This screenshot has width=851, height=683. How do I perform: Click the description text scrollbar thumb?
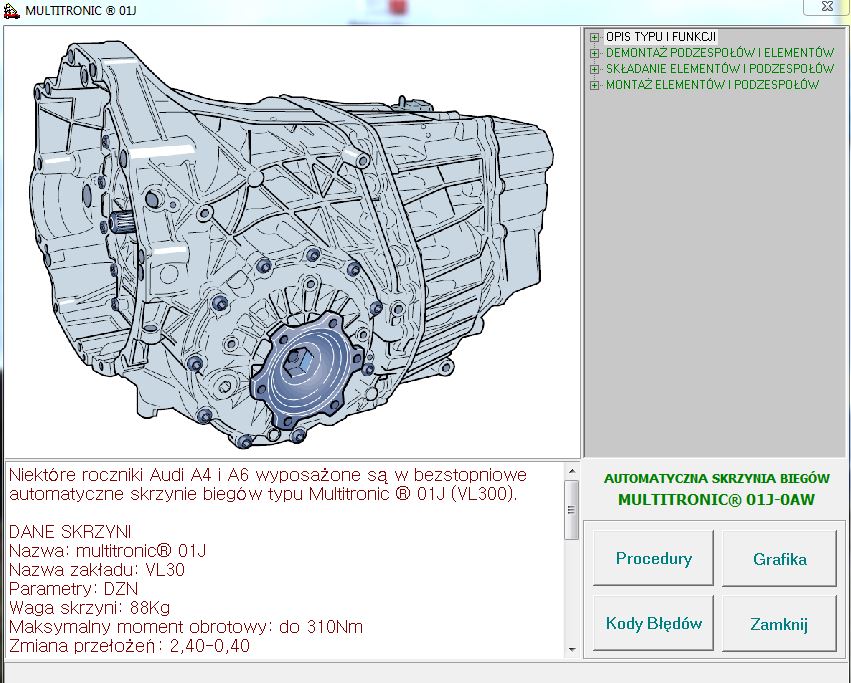571,510
